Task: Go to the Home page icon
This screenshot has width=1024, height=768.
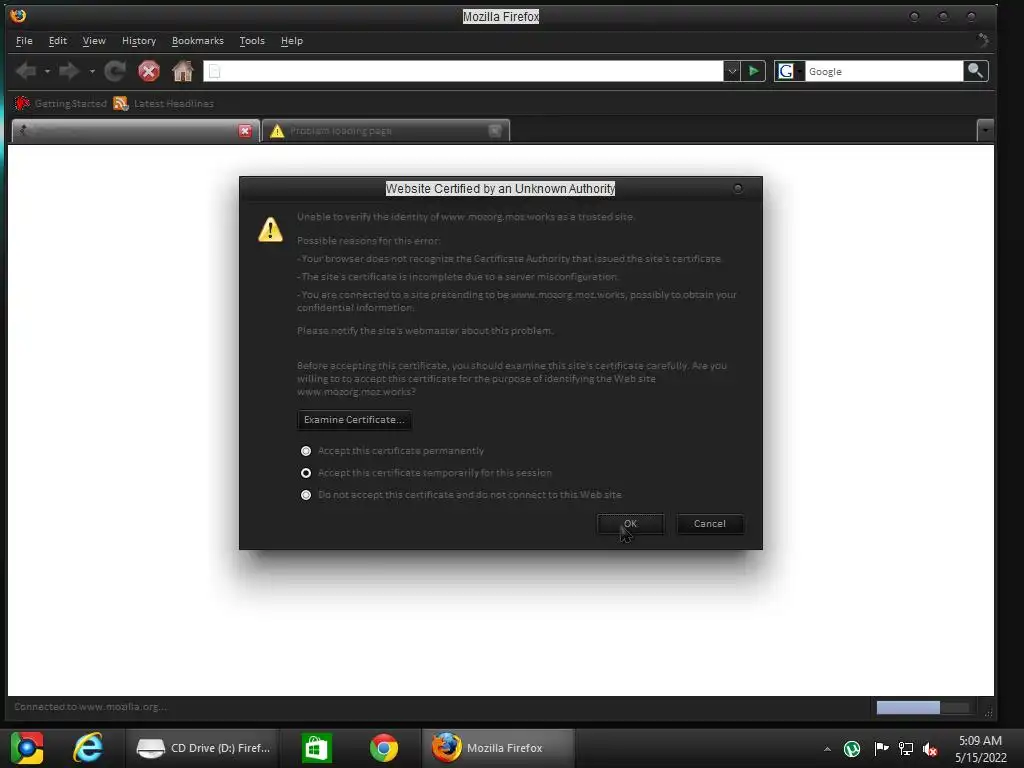Action: tap(183, 71)
